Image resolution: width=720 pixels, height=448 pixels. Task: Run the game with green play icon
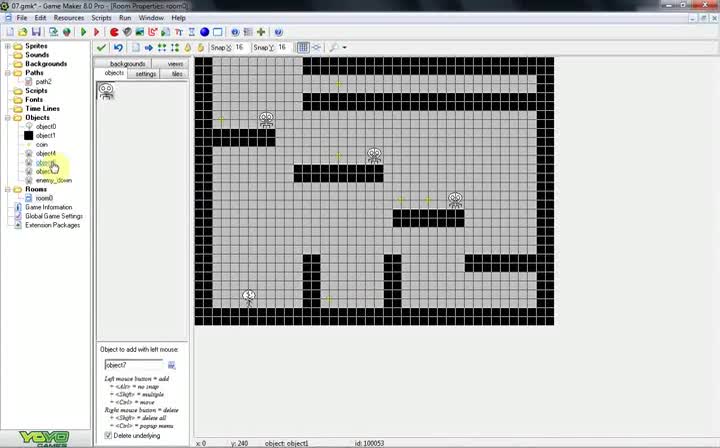[84, 32]
